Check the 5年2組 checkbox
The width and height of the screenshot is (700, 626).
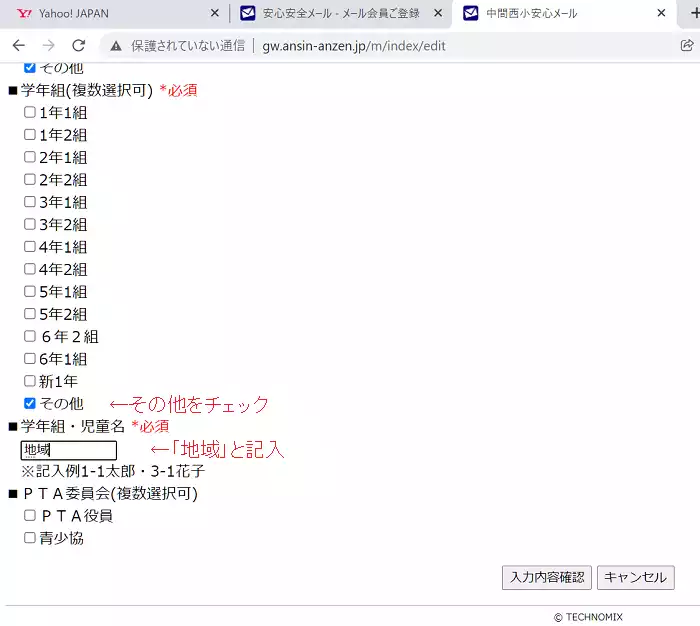click(30, 314)
